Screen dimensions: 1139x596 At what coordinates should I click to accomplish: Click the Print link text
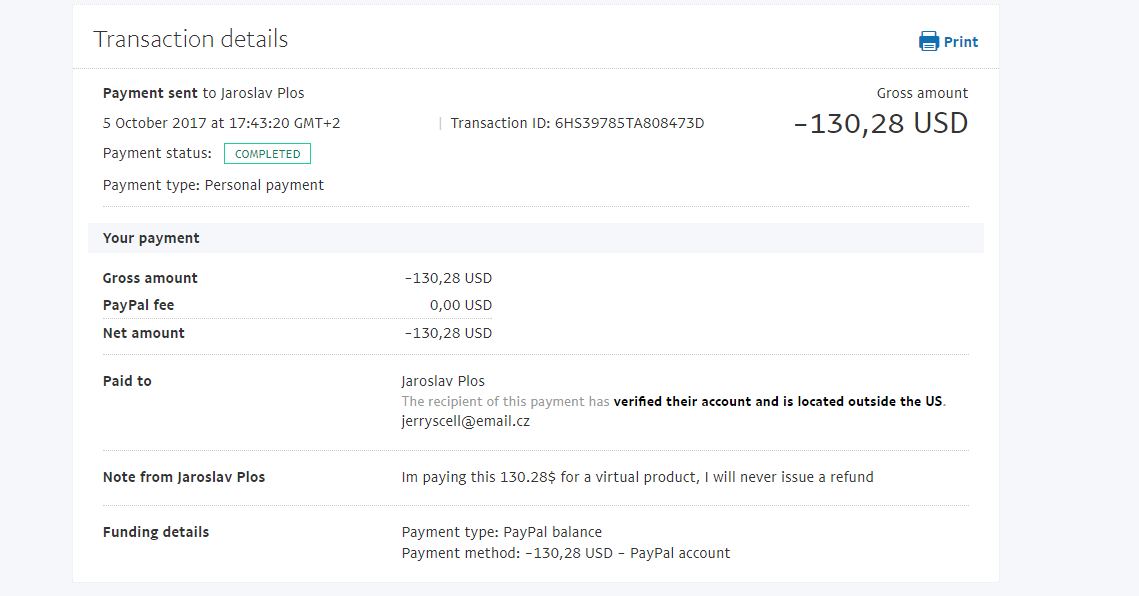961,42
